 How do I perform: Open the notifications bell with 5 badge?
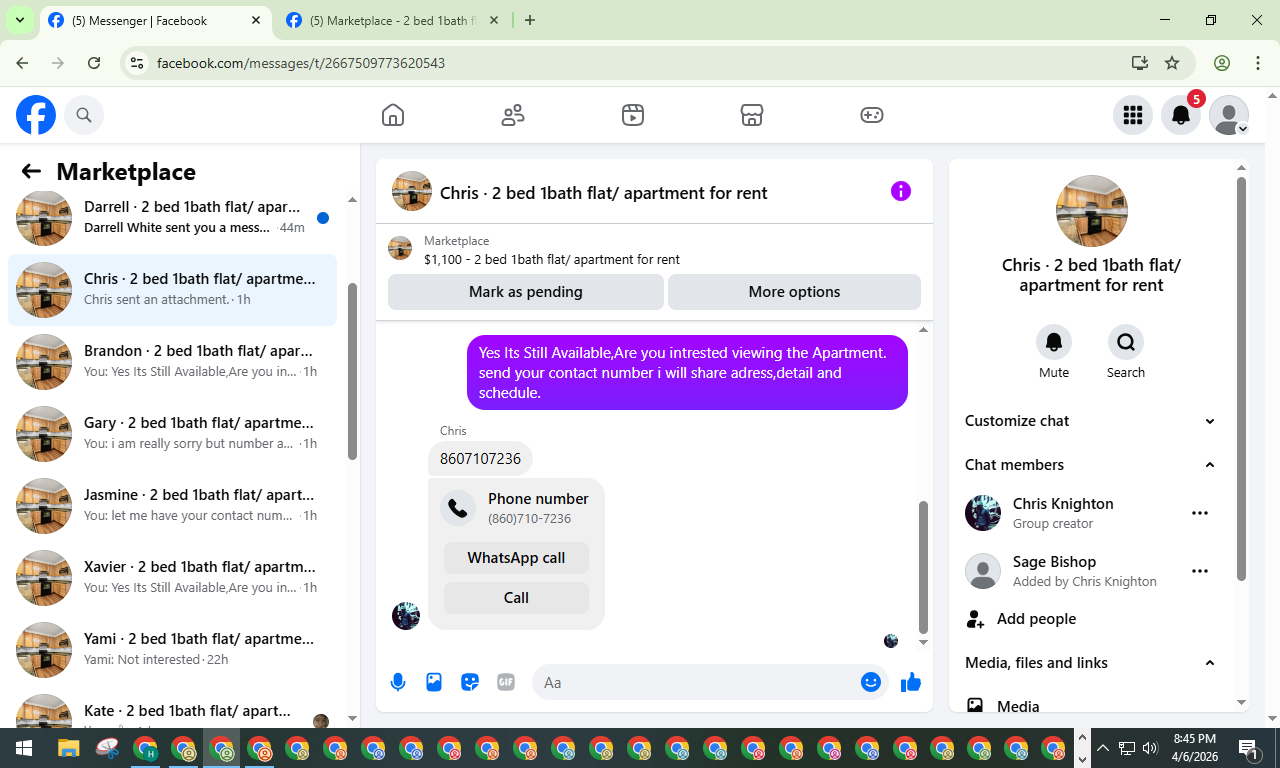(1181, 115)
